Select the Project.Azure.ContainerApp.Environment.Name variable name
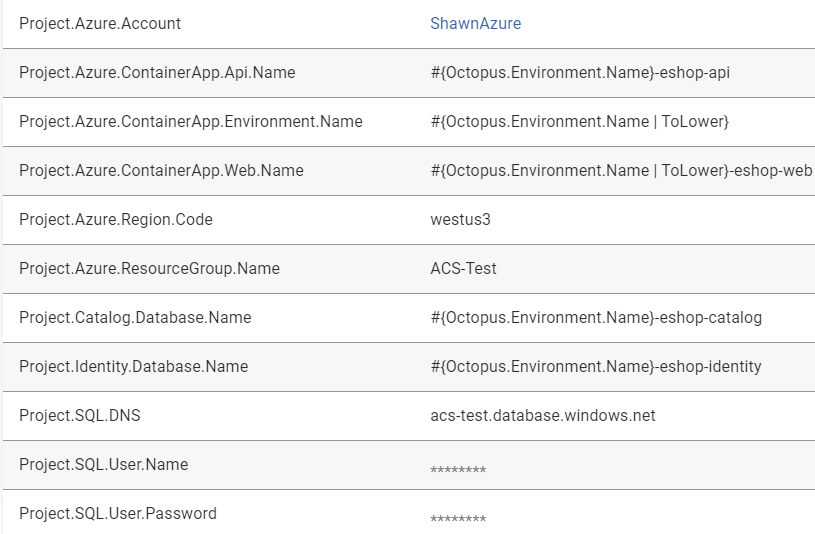 [190, 121]
